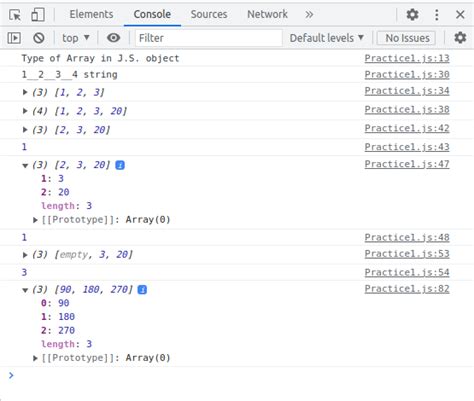Select the '1: 3' property row

[52, 178]
